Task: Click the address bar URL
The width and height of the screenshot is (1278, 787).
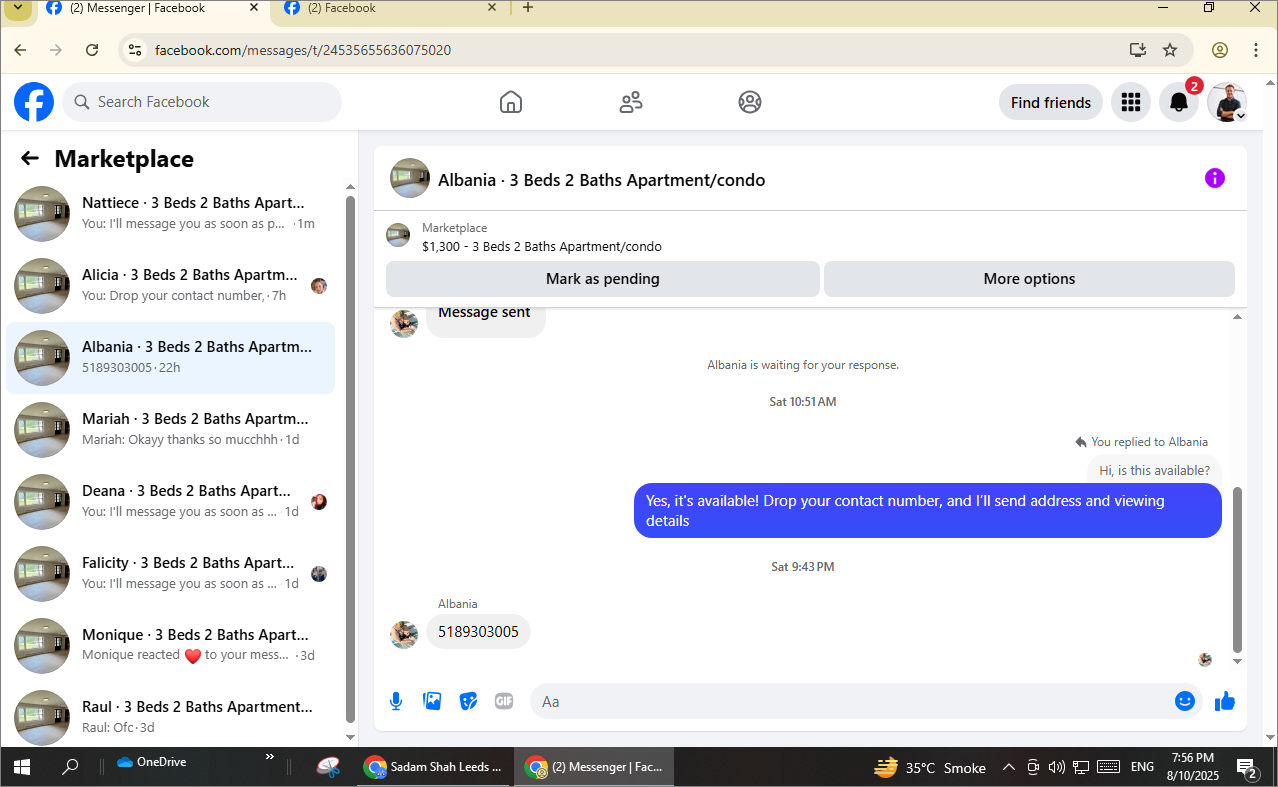Action: coord(303,50)
